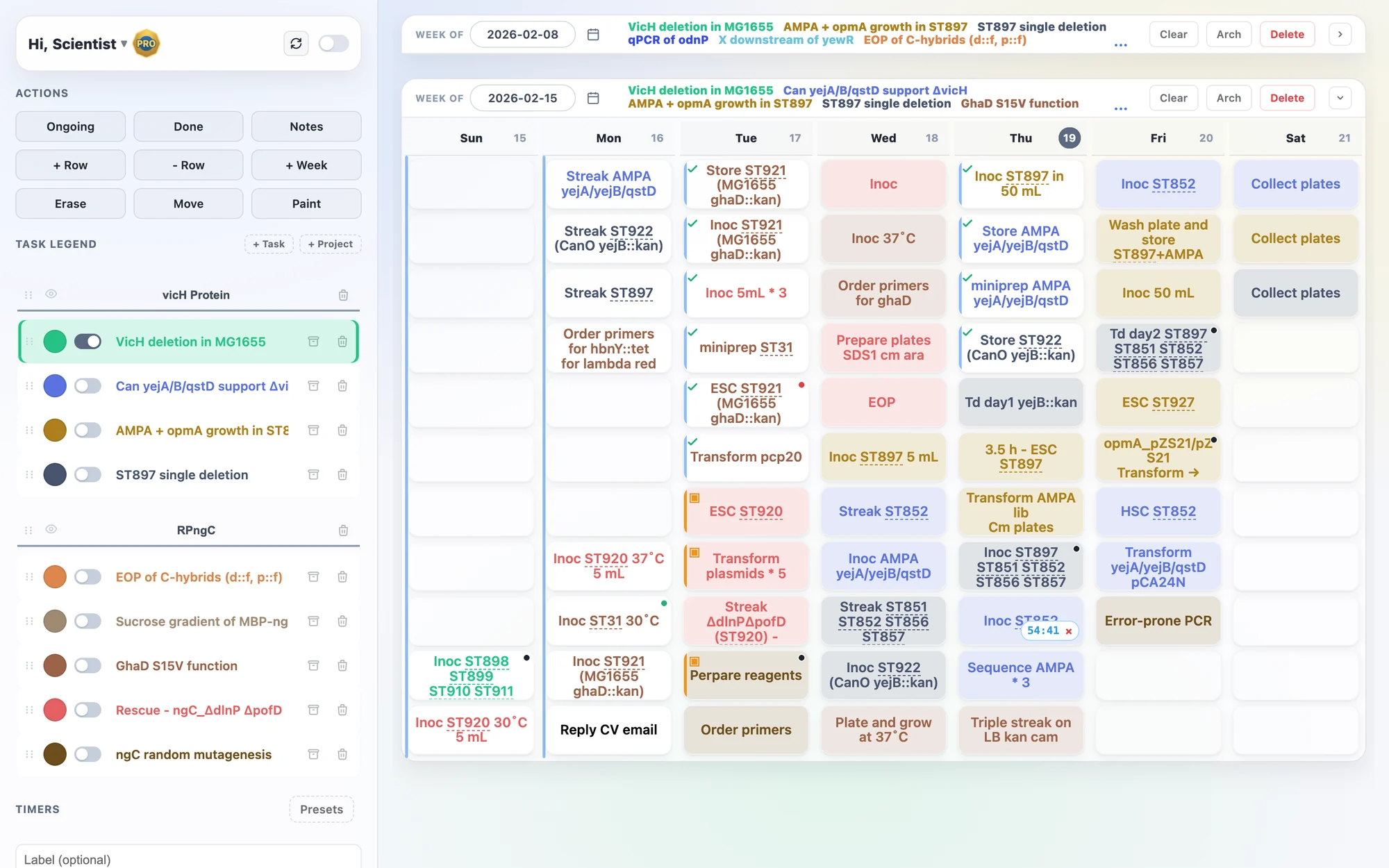Archive ngC random mutagenesis task
The image size is (1389, 868).
click(314, 755)
